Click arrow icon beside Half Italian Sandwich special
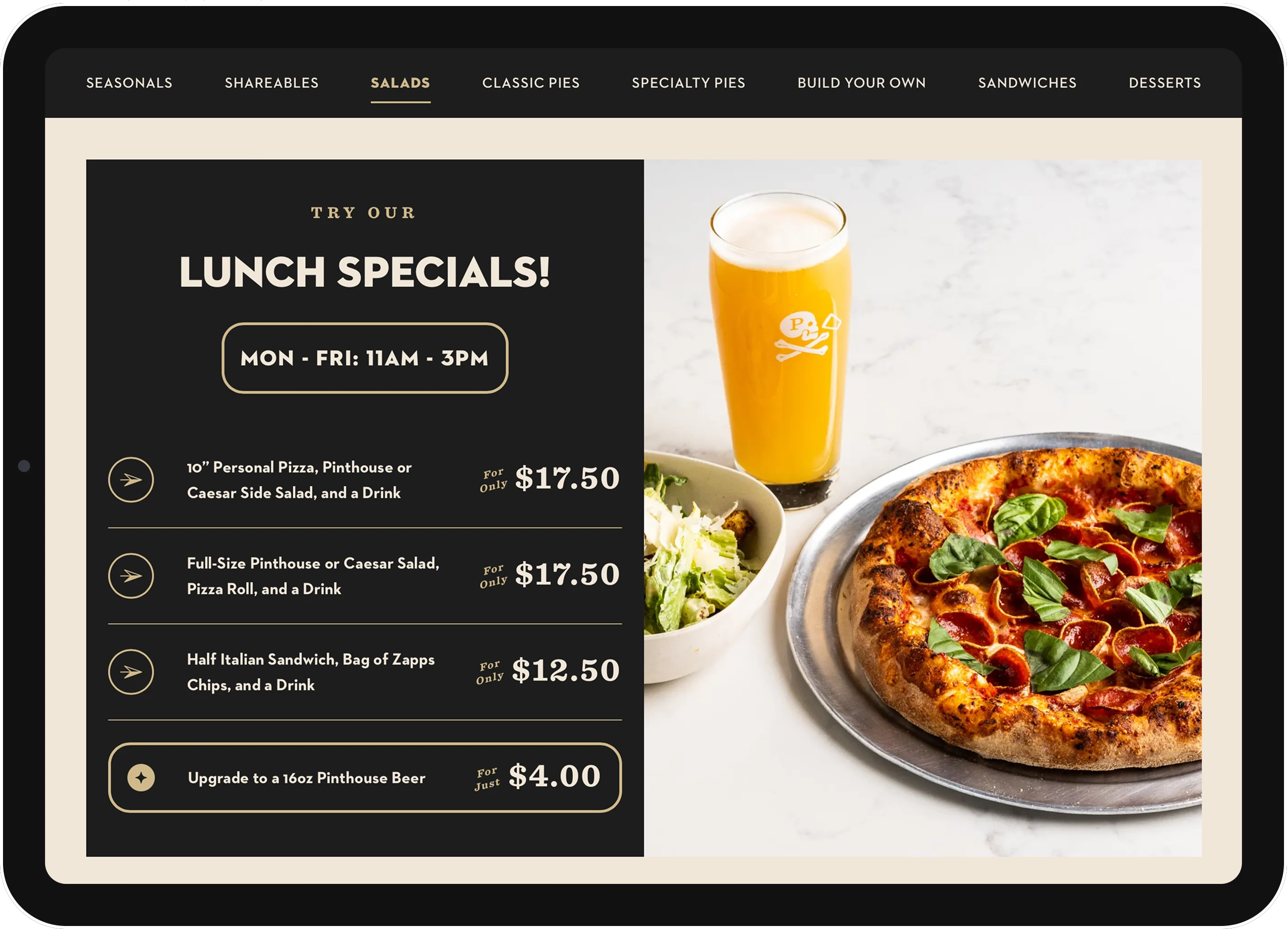 click(131, 672)
